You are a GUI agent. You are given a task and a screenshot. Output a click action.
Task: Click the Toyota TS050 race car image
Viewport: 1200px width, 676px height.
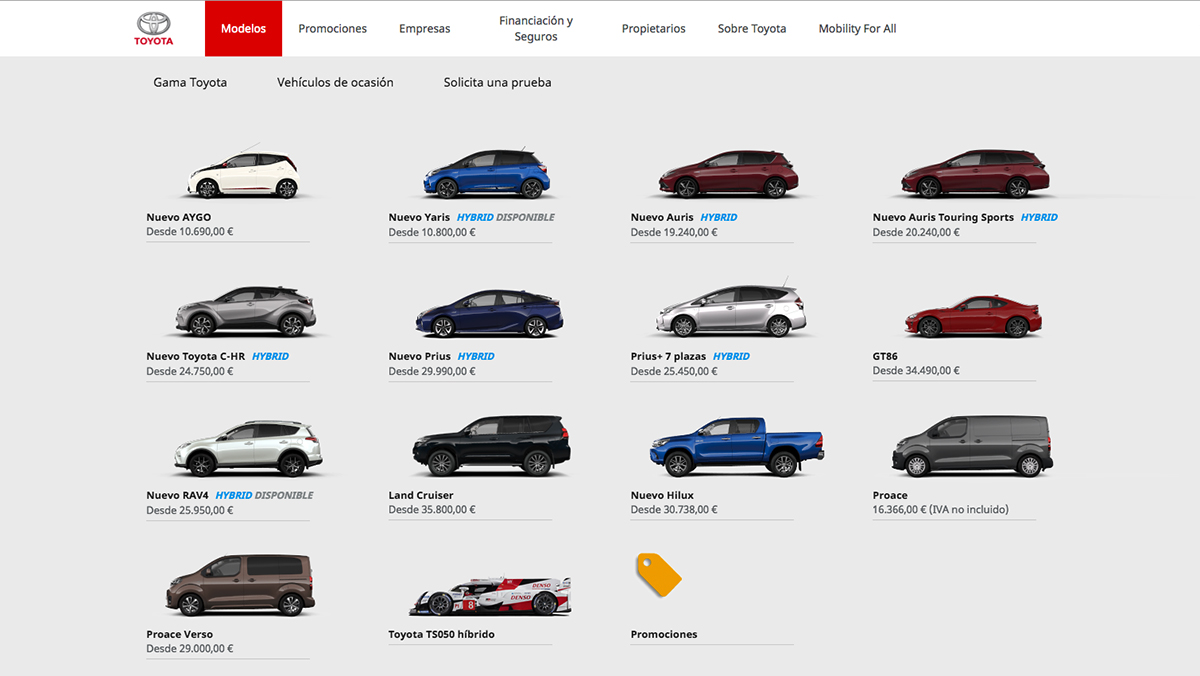[490, 596]
